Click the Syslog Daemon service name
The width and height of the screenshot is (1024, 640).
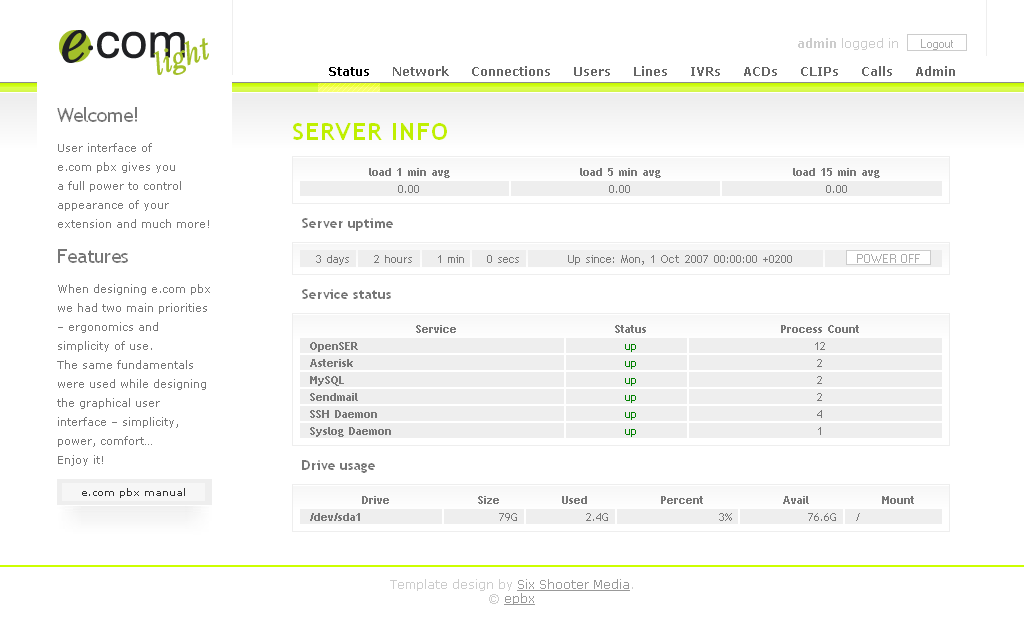[350, 431]
